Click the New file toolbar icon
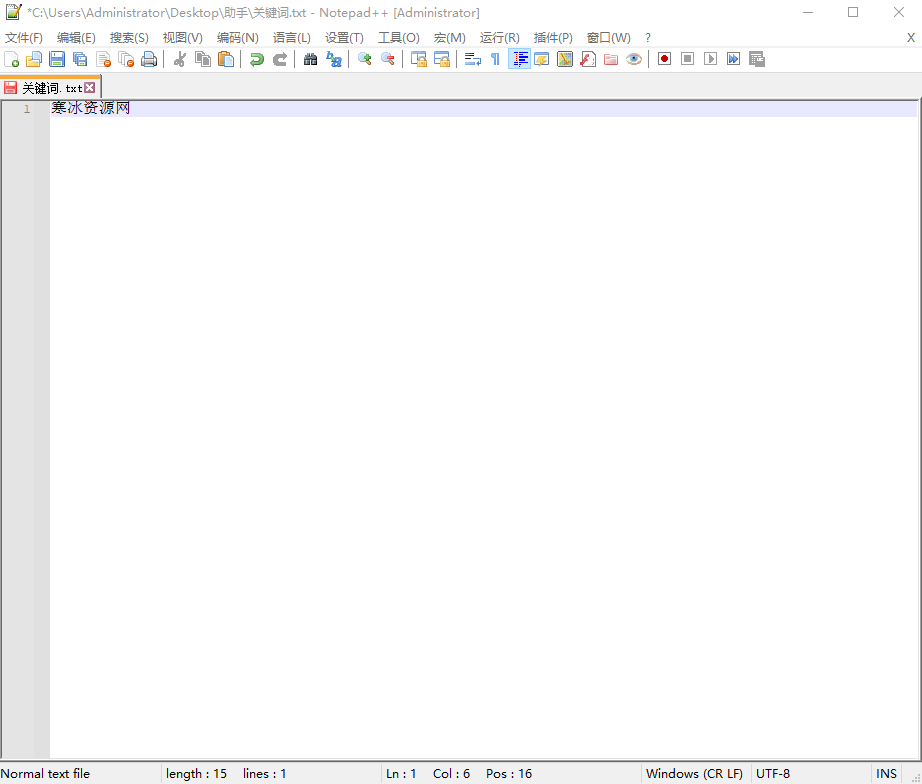Viewport: 922px width, 784px height. (x=12, y=59)
